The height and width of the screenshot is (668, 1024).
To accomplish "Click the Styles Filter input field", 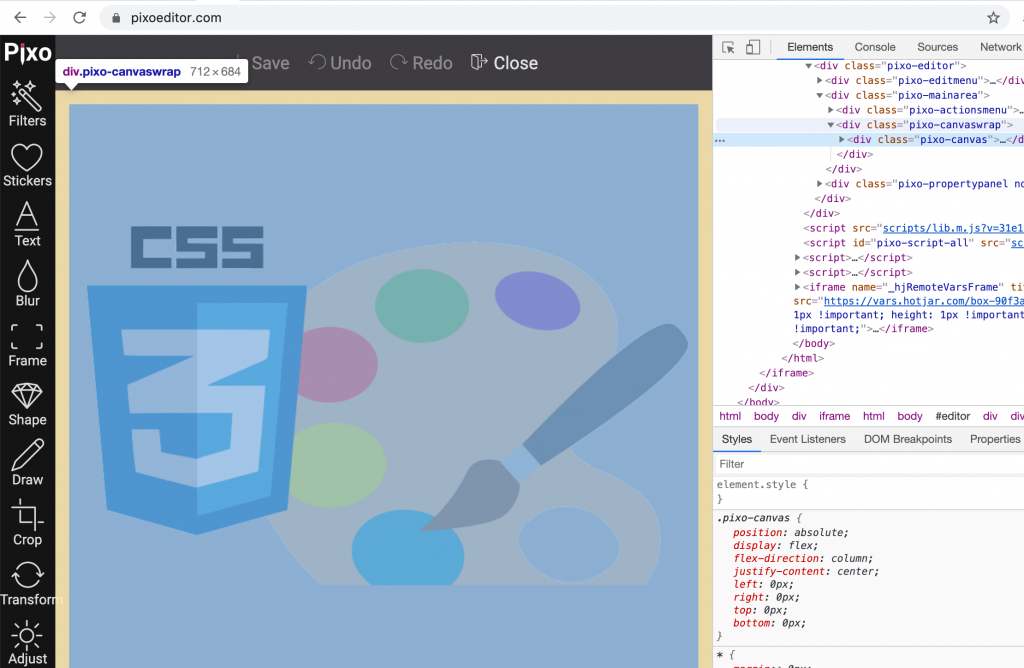I will [869, 464].
